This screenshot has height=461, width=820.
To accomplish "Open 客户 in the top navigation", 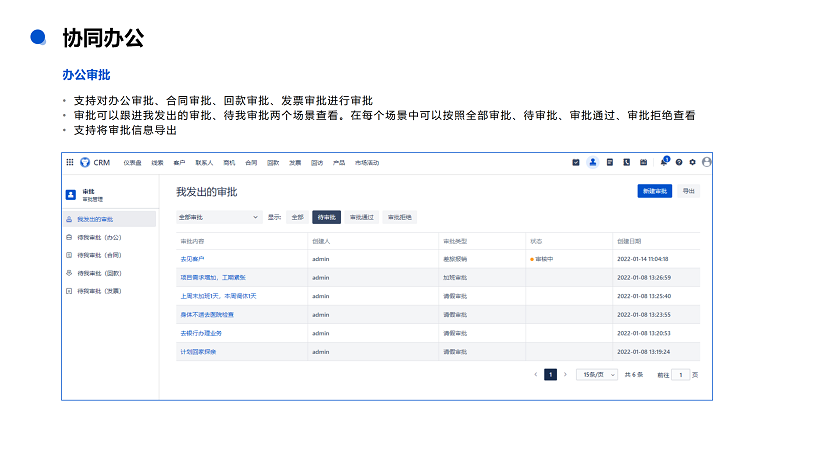I will 179,163.
